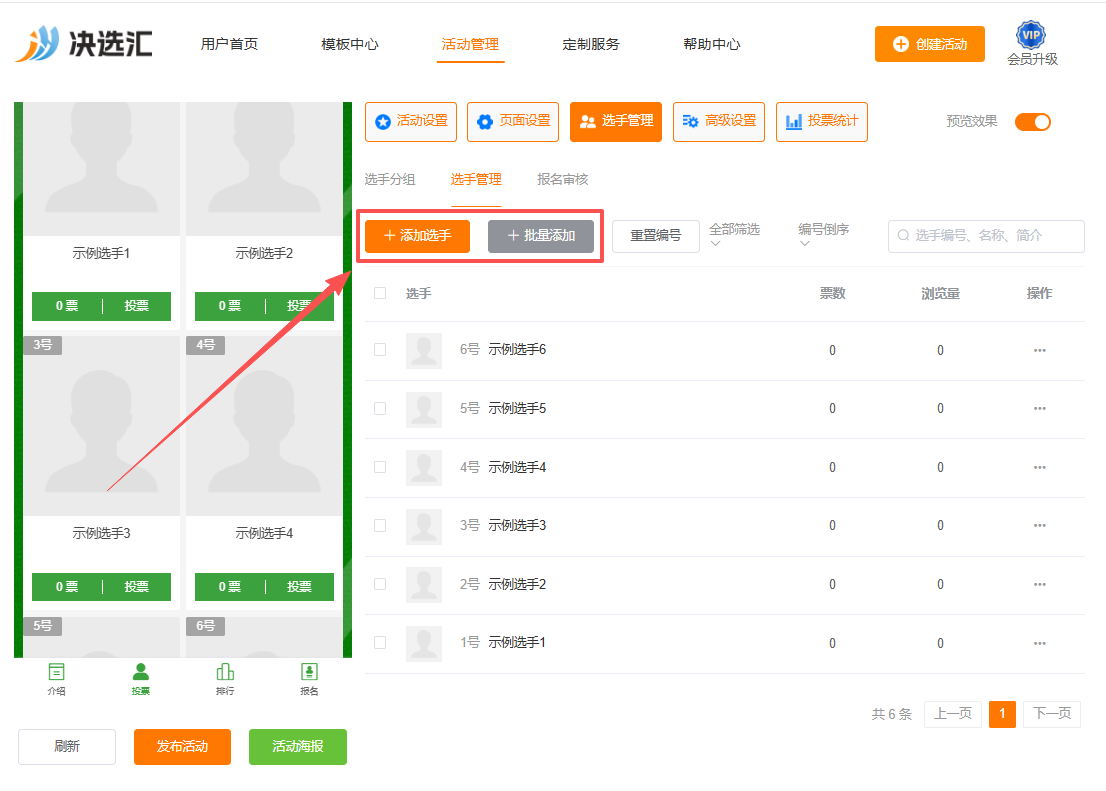Click the 添加选手 button
The height and width of the screenshot is (791, 1106).
[x=418, y=236]
